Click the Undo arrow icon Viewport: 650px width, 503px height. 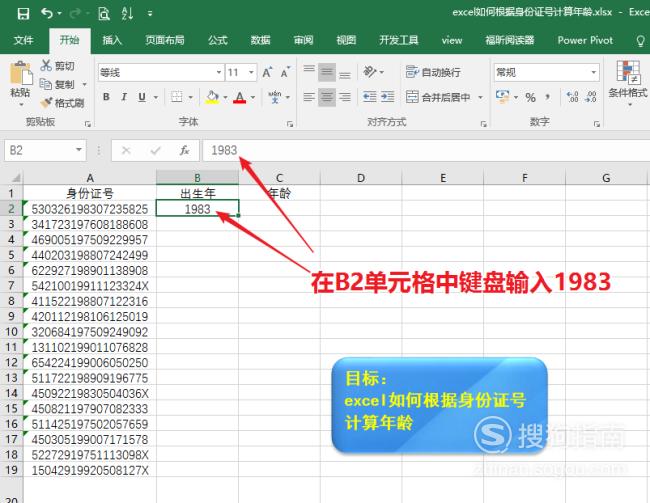(47, 14)
